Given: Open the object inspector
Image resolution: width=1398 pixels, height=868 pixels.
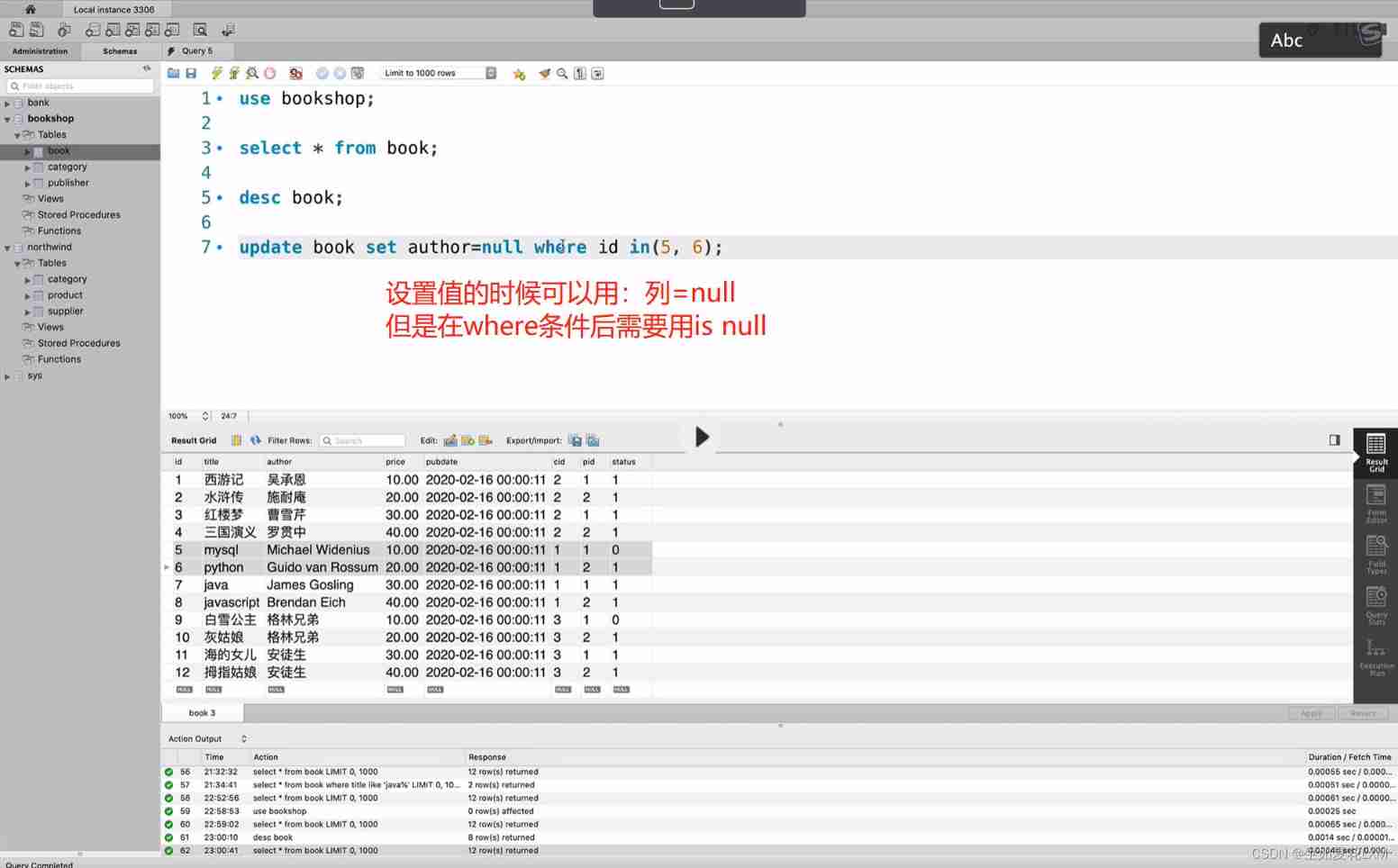Looking at the screenshot, I should (64, 31).
